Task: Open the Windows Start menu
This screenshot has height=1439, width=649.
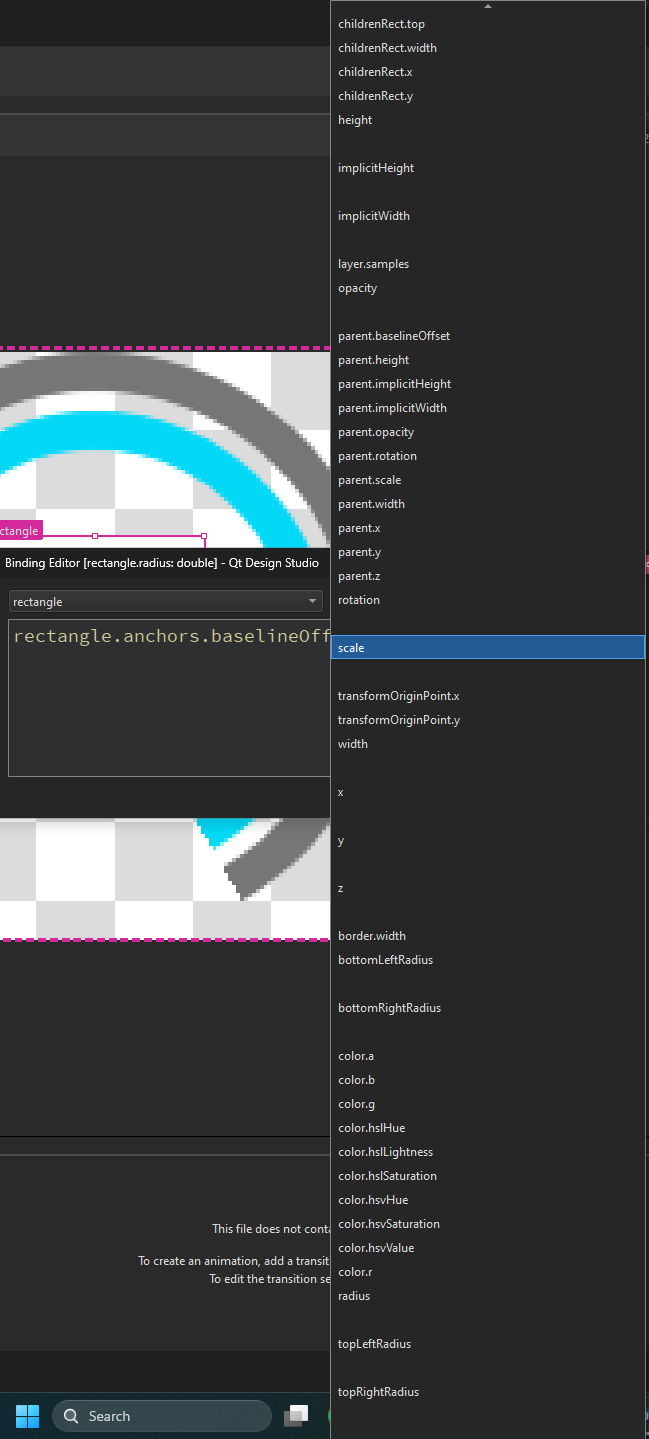Action: pyautogui.click(x=27, y=1416)
